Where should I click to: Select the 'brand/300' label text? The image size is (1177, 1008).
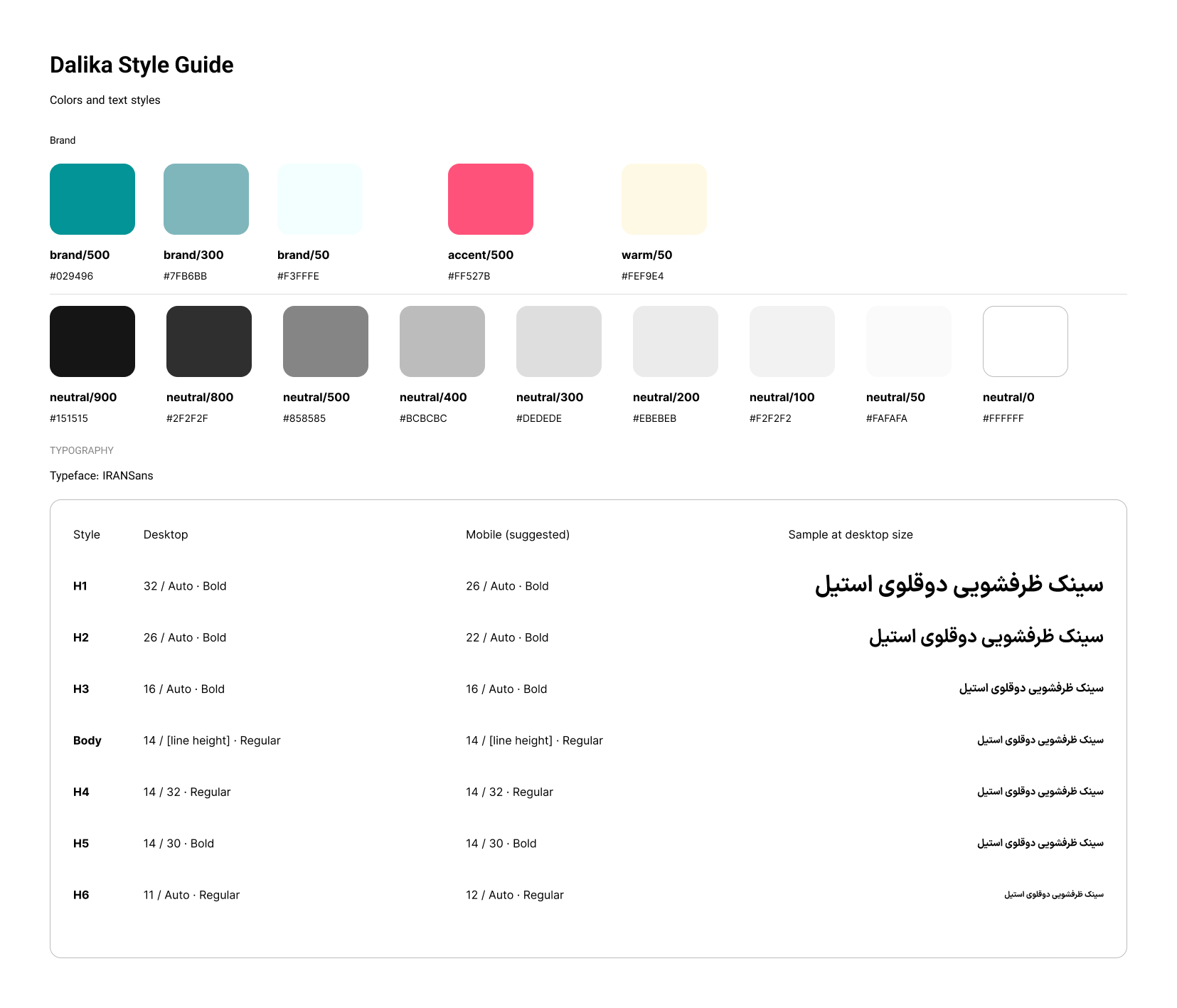pos(193,255)
